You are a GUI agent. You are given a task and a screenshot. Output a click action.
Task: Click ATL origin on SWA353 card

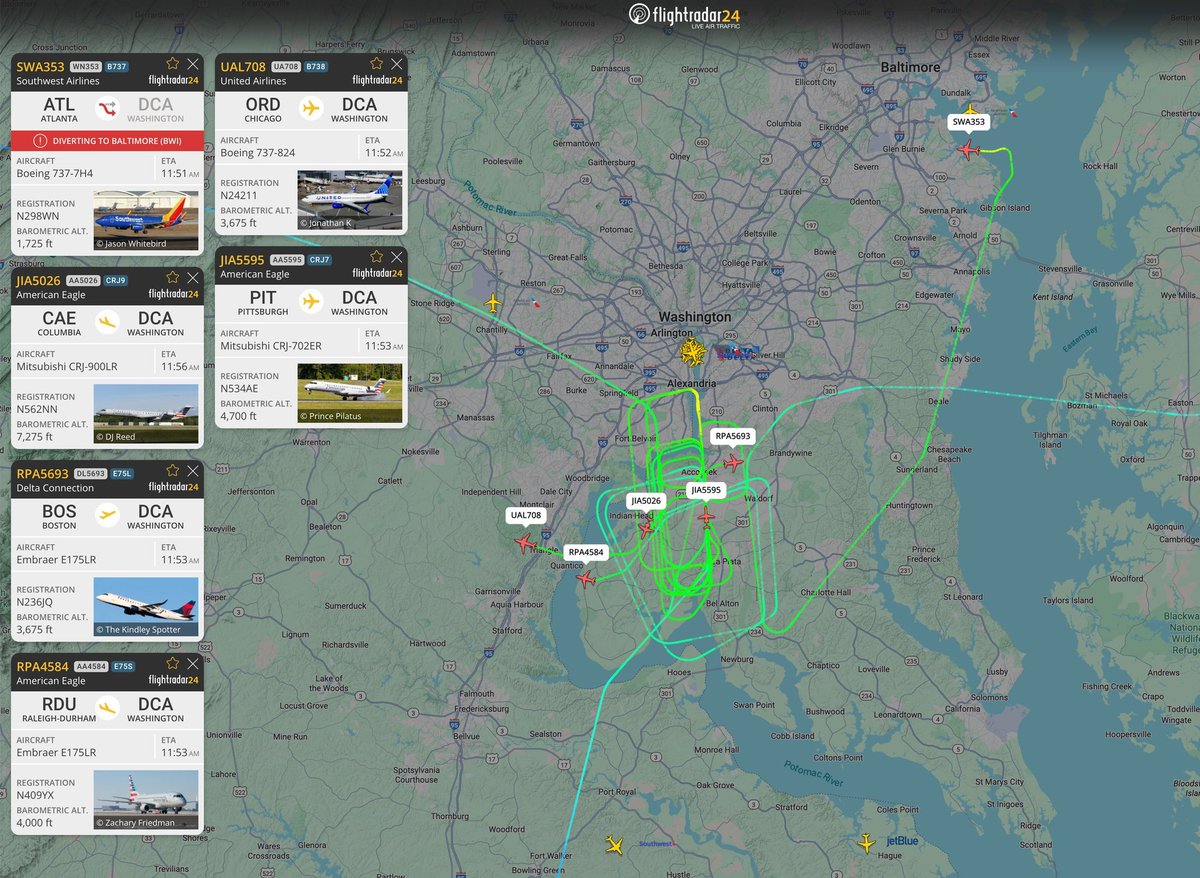coord(60,105)
